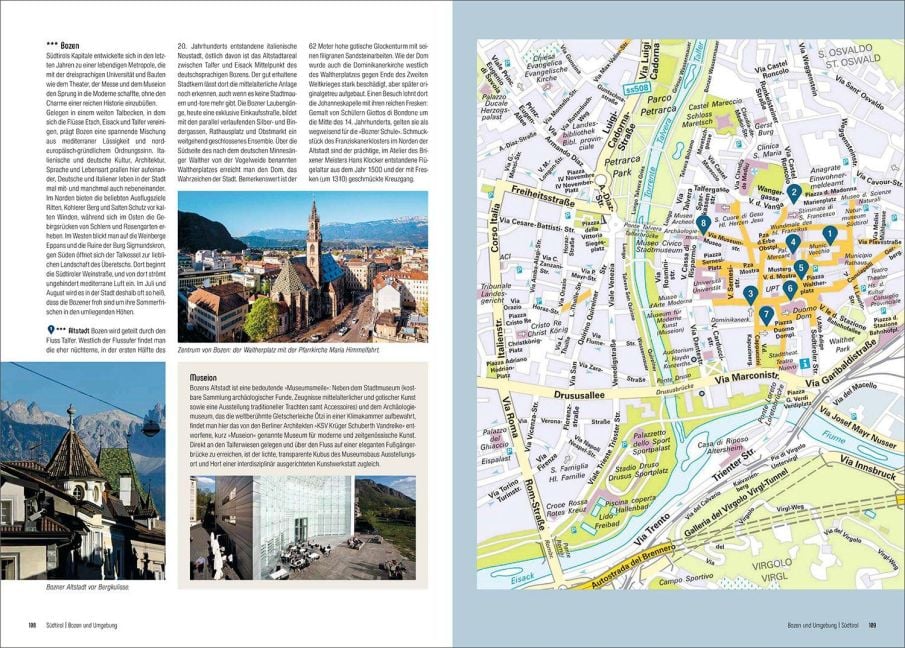Select the parking icon by the Sportpalast
905x648 pixels.
tap(625, 444)
